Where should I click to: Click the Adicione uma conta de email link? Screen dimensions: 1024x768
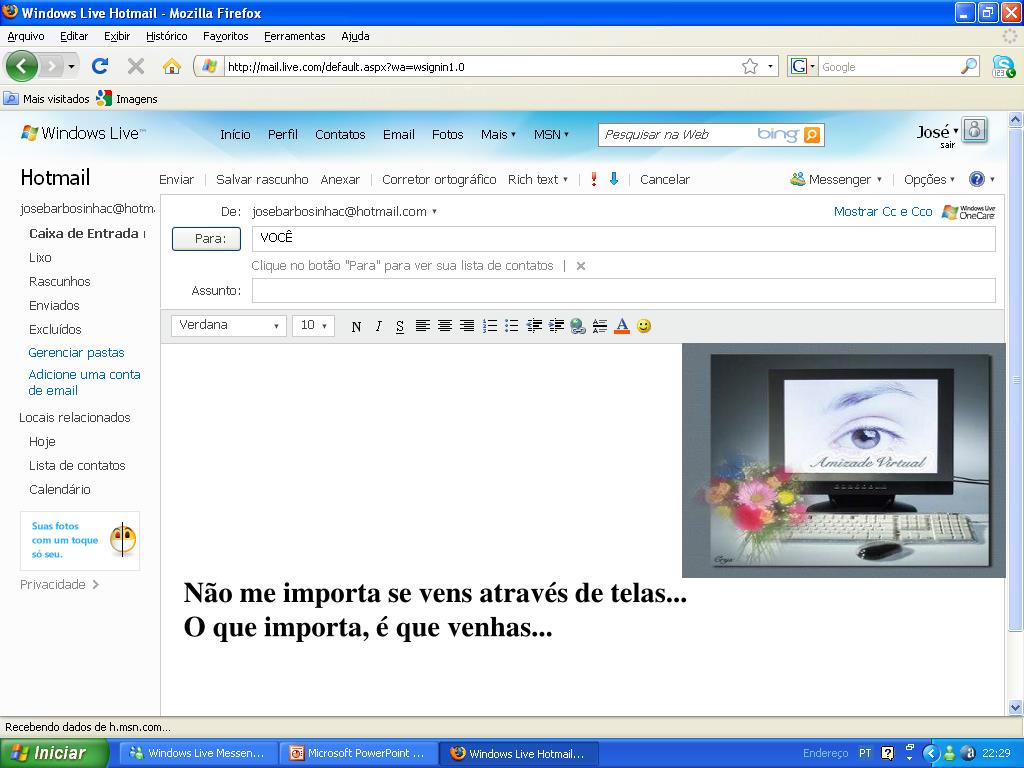tap(84, 382)
